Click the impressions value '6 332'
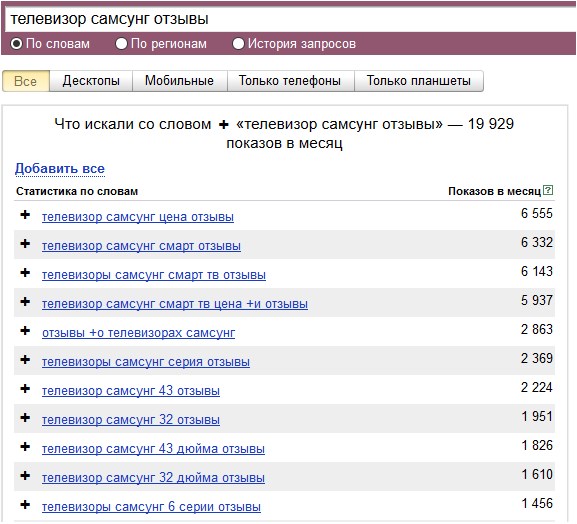 pyautogui.click(x=537, y=242)
